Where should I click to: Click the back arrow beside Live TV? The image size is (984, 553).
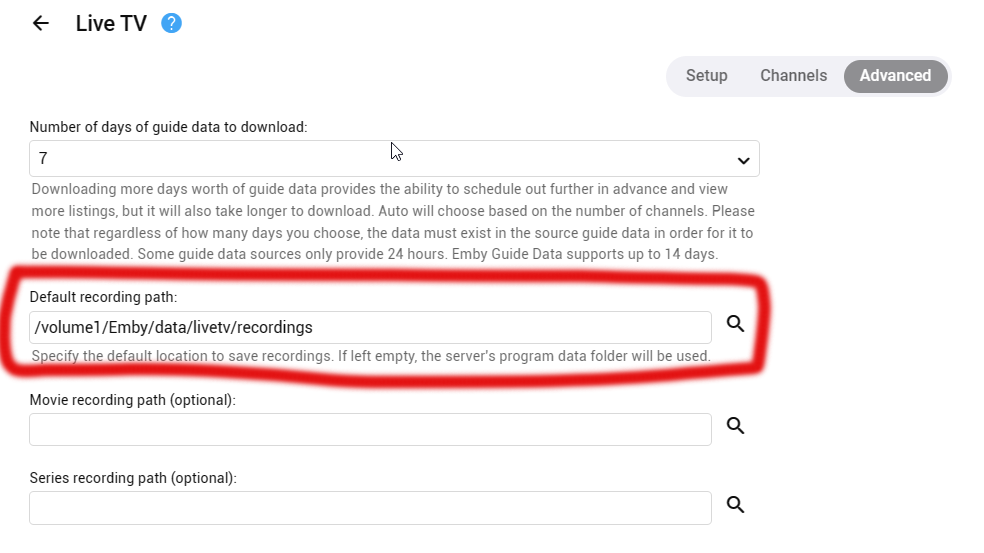pyautogui.click(x=41, y=23)
